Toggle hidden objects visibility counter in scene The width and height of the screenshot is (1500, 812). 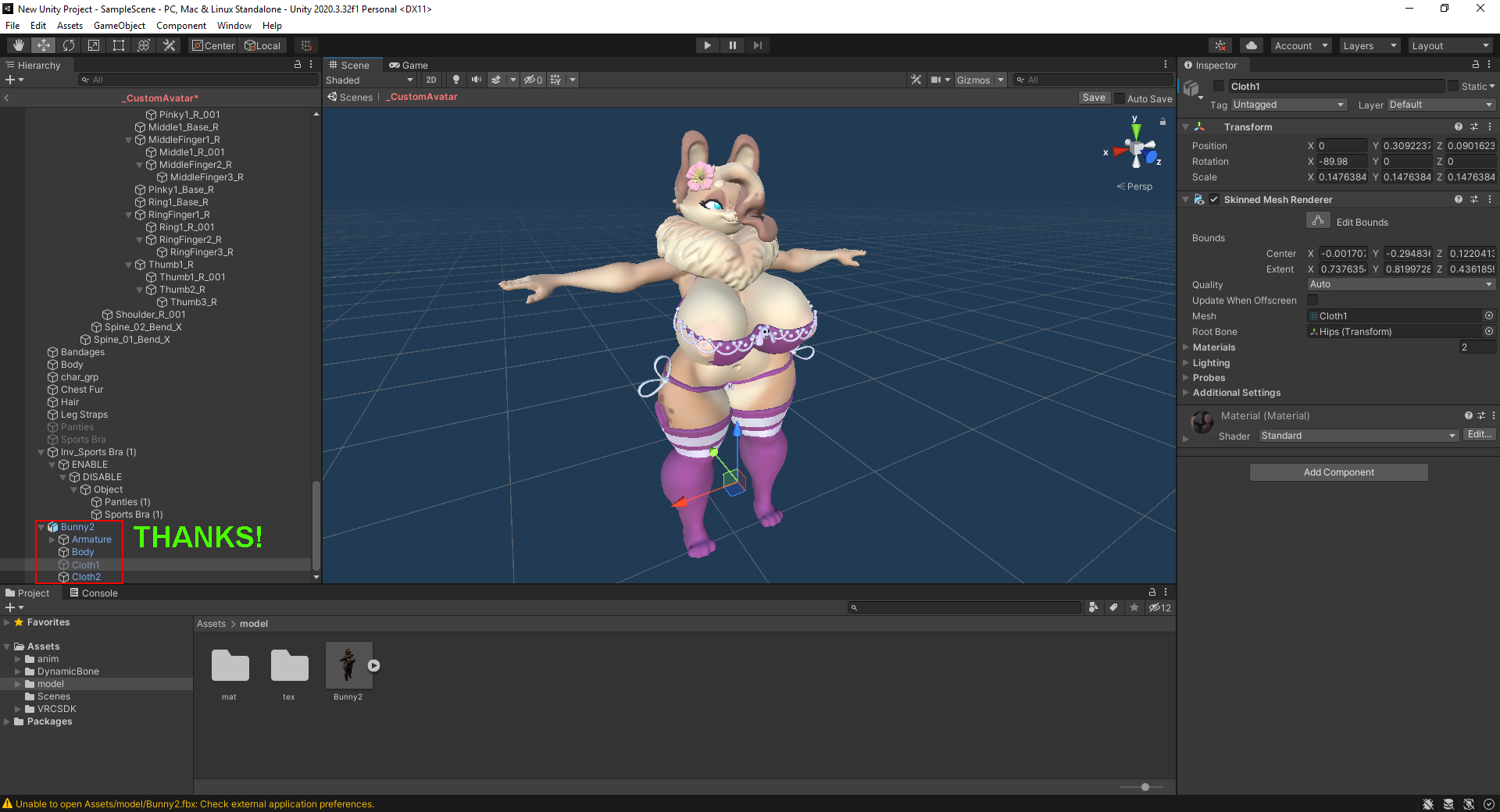point(533,80)
